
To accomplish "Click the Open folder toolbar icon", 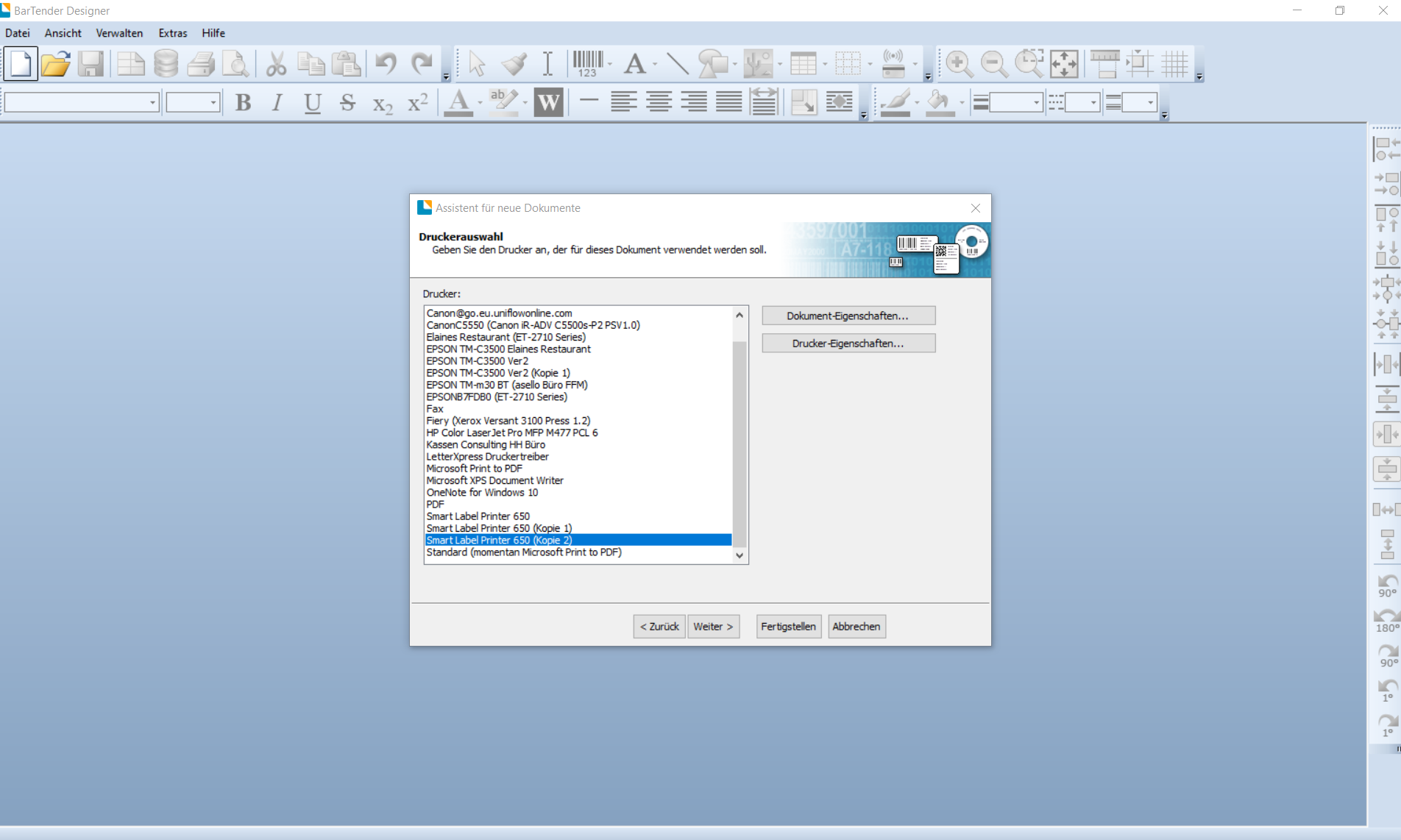I will coord(55,64).
